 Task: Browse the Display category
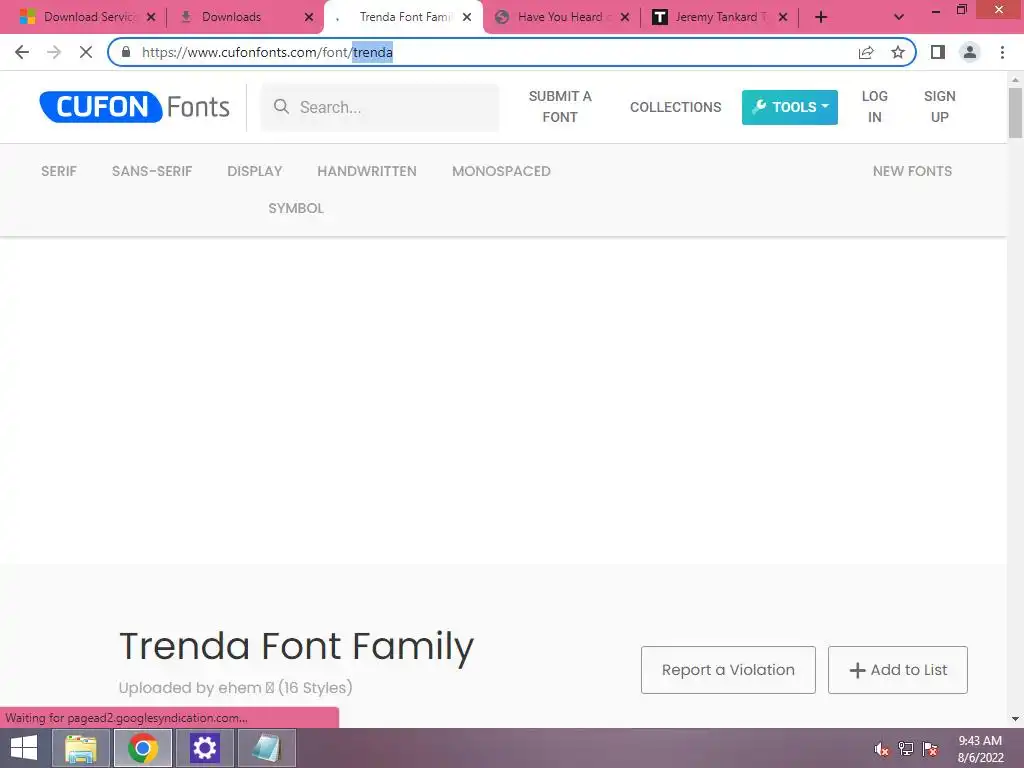click(x=255, y=171)
